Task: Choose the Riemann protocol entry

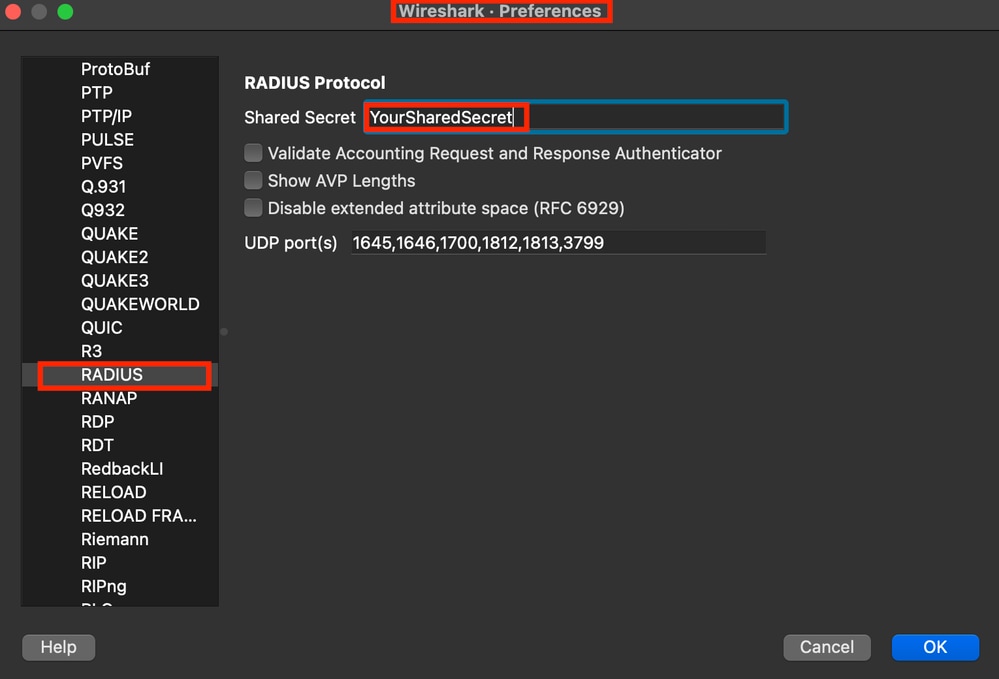Action: point(120,539)
